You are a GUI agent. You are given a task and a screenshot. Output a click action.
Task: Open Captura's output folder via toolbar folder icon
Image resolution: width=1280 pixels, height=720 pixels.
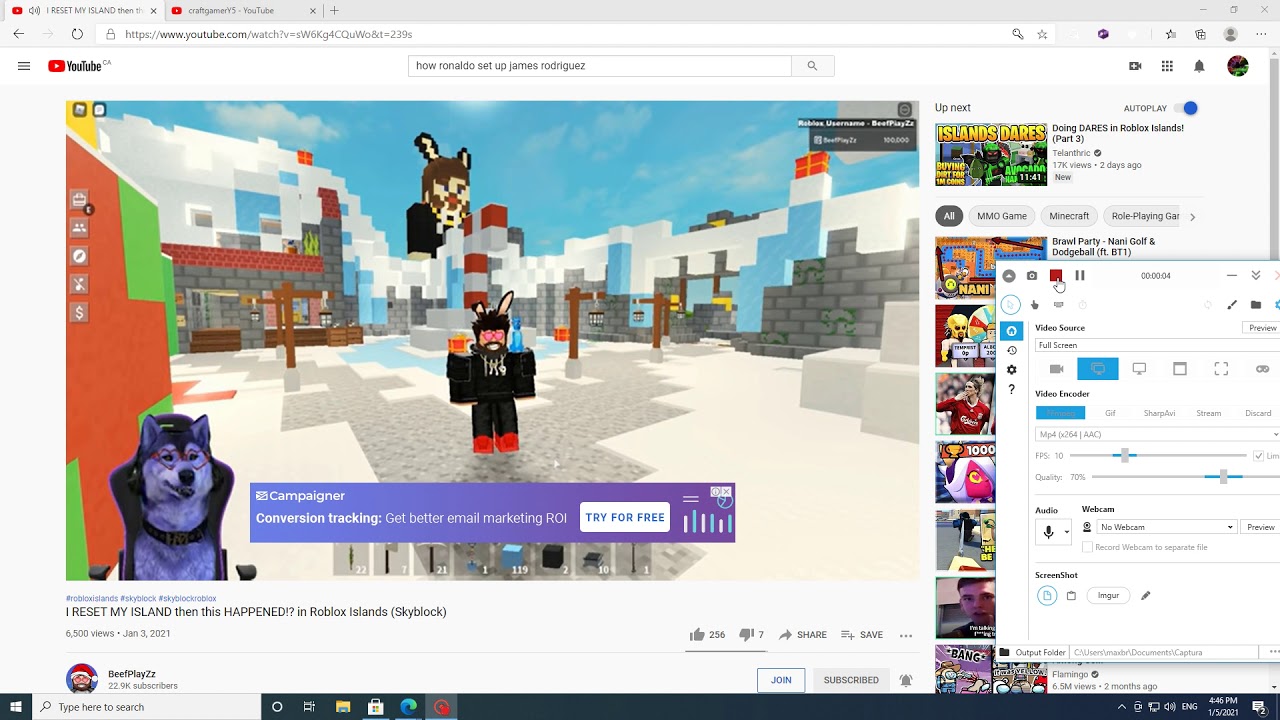tap(1256, 305)
